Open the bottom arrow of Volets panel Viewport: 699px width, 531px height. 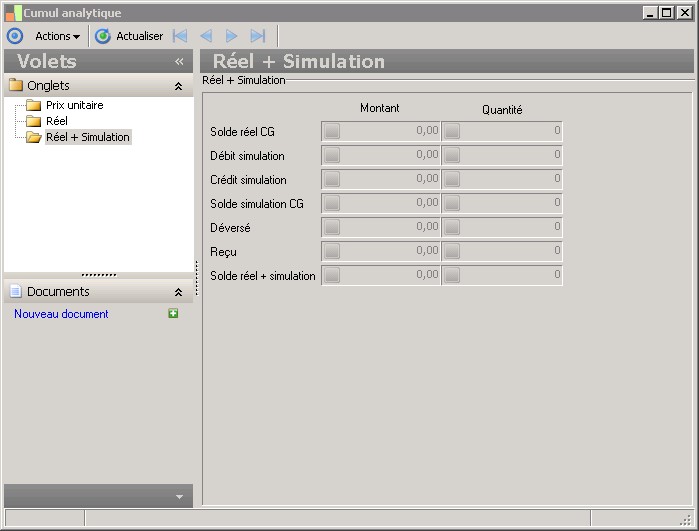pyautogui.click(x=179, y=497)
